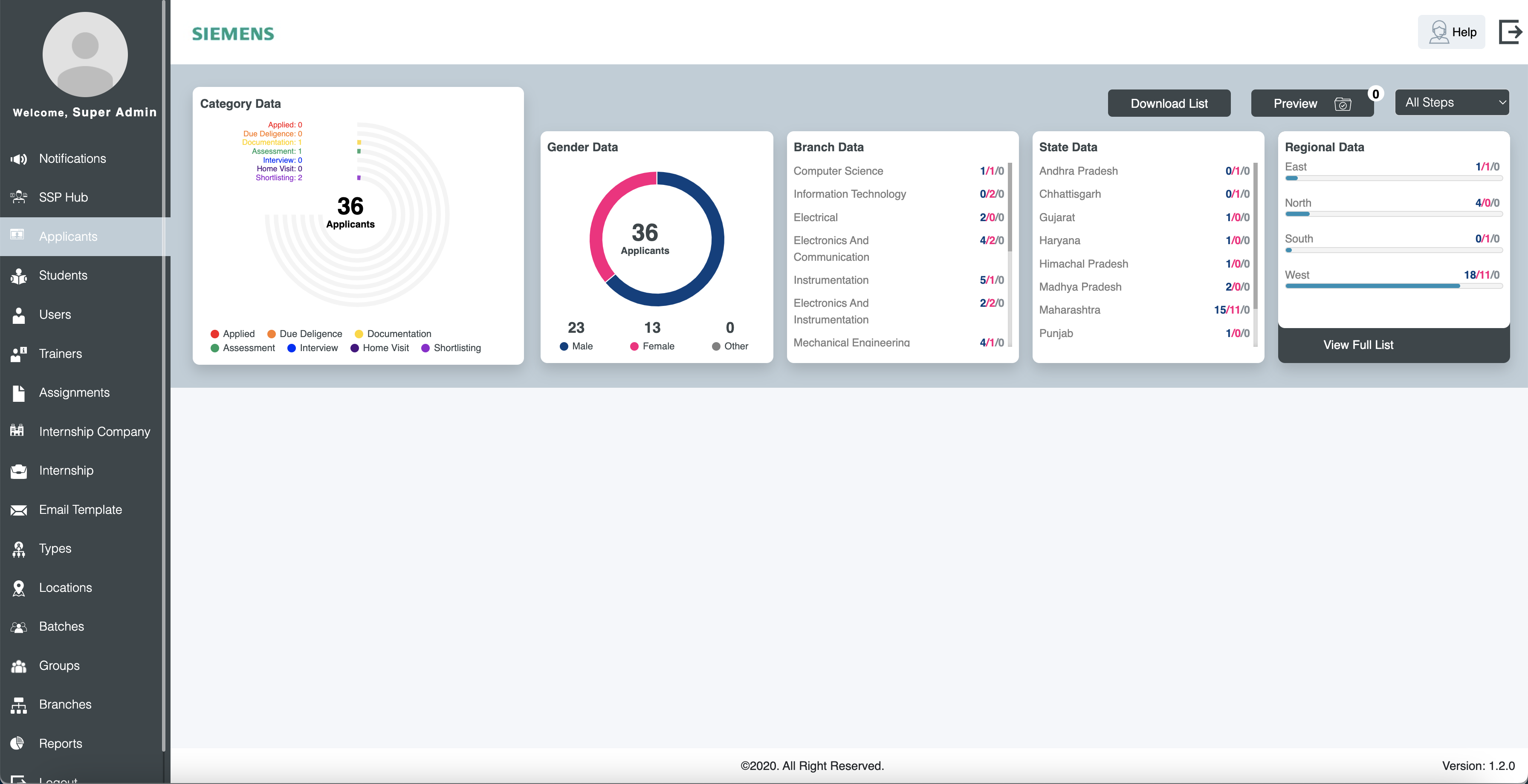The height and width of the screenshot is (784, 1528).
Task: Click the Internship Company building icon
Action: [x=17, y=430]
